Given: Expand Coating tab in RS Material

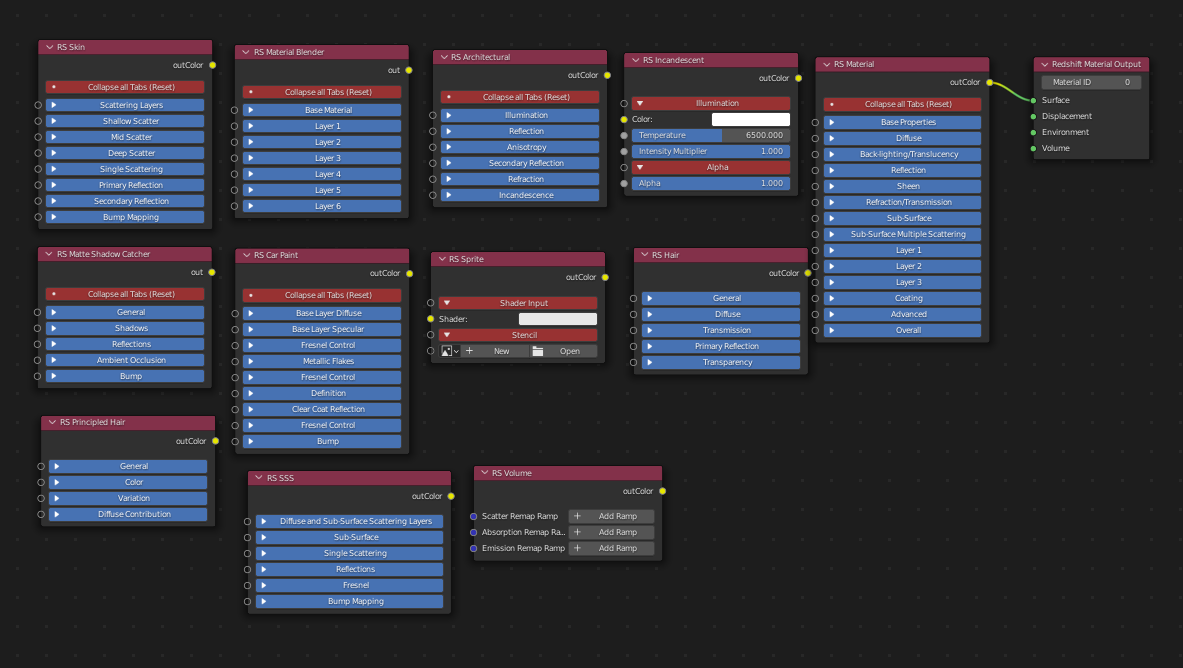Looking at the screenshot, I should click(x=902, y=298).
